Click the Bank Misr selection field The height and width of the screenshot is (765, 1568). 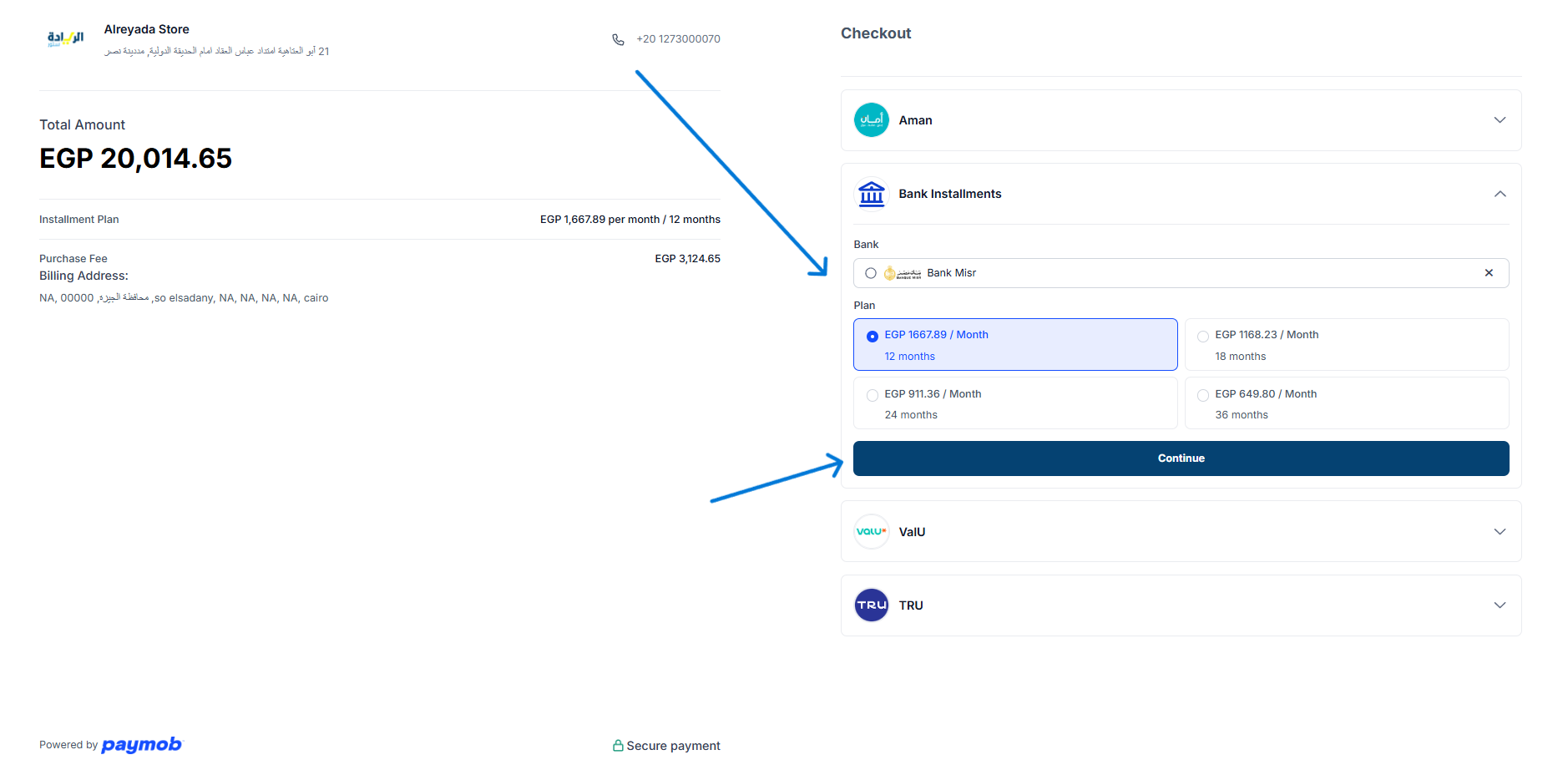1169,273
